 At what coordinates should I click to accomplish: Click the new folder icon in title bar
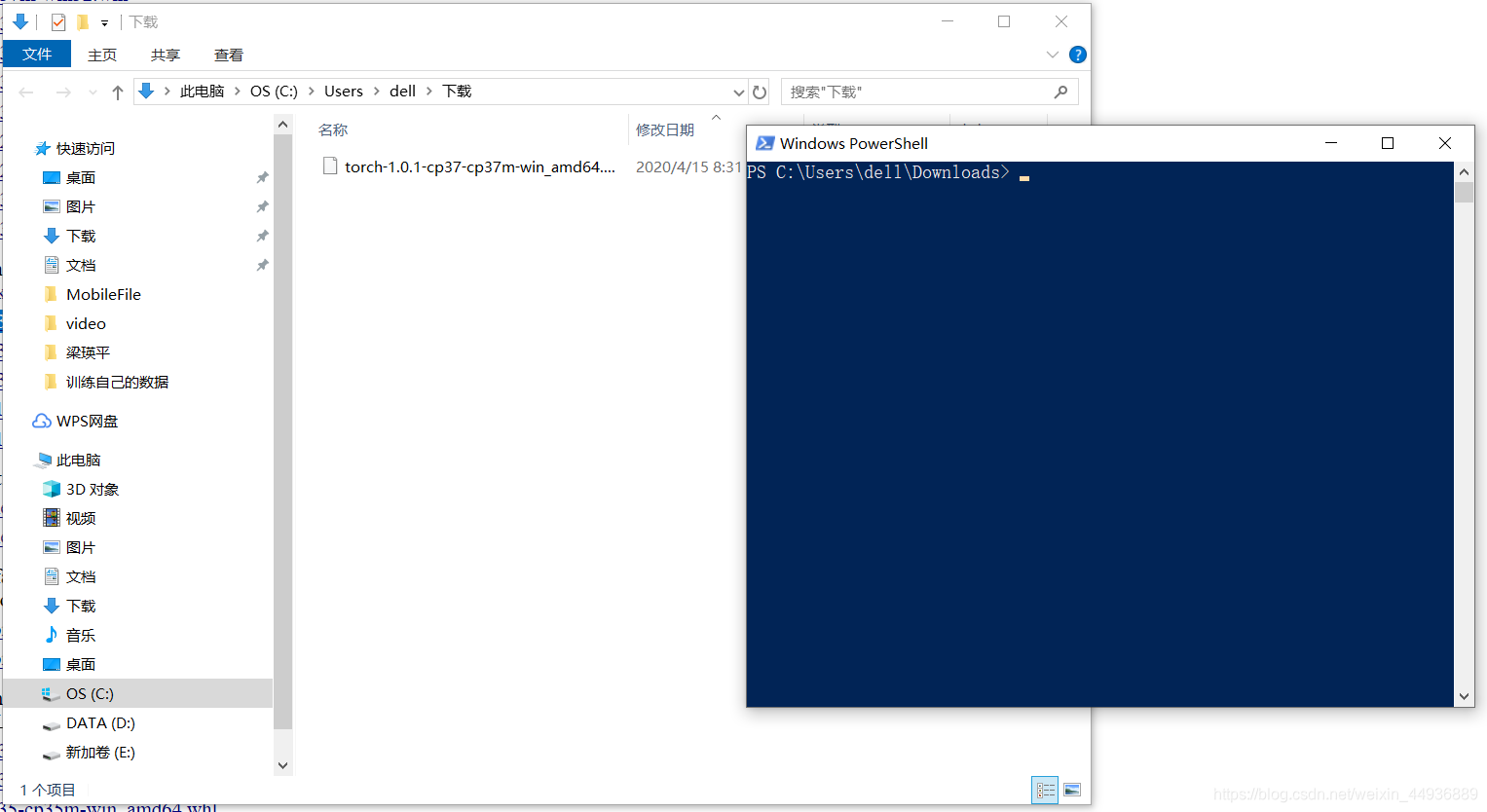pyautogui.click(x=83, y=21)
